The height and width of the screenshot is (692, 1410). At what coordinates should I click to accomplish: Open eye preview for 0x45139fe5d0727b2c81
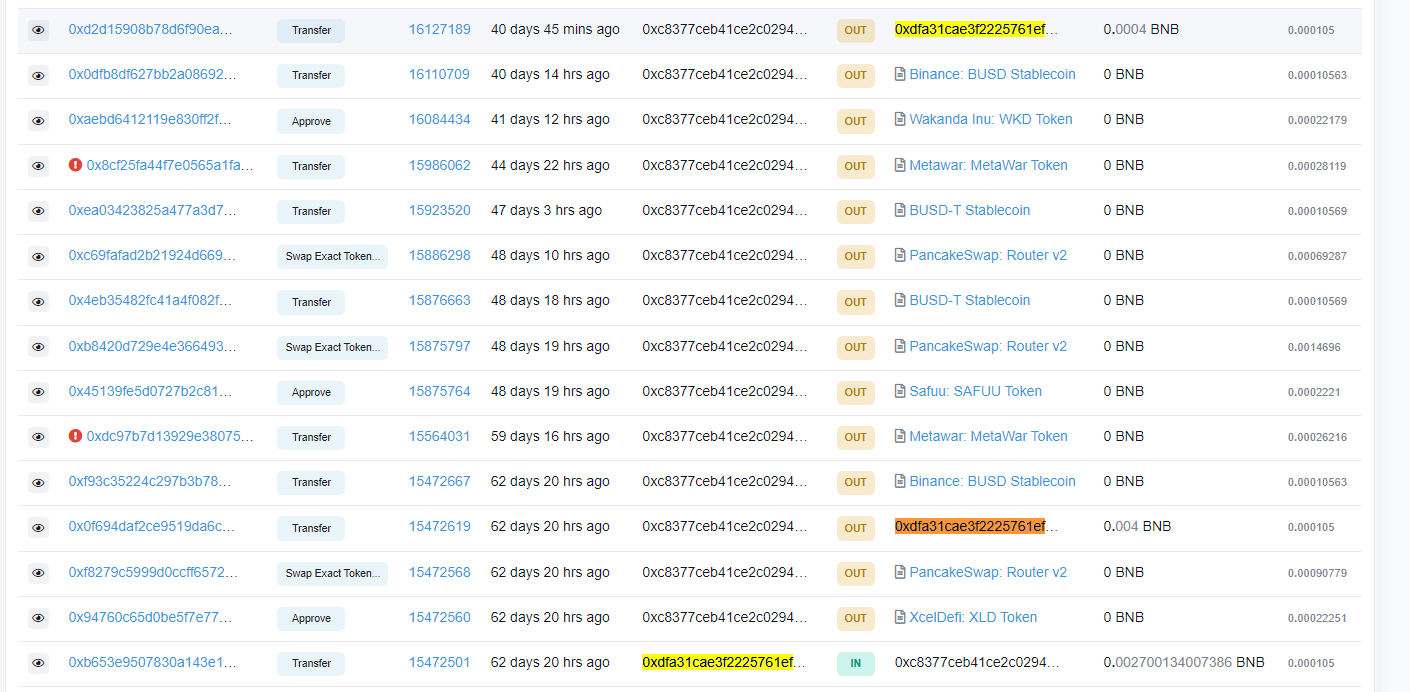pos(38,392)
